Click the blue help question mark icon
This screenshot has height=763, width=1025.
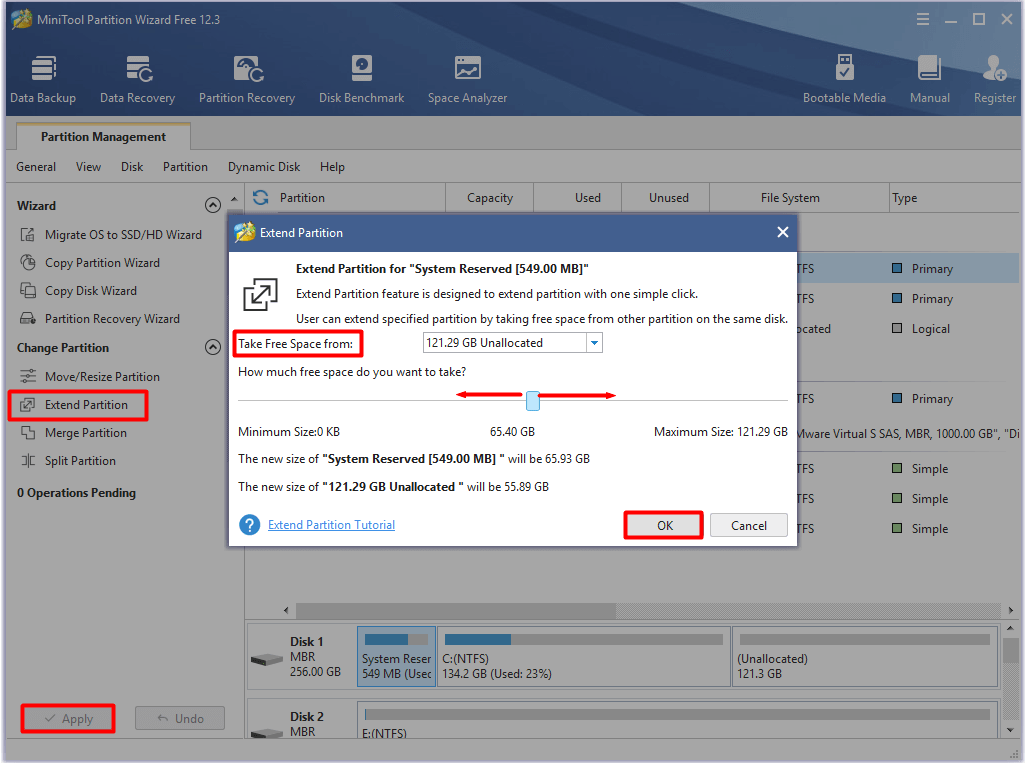coord(249,524)
